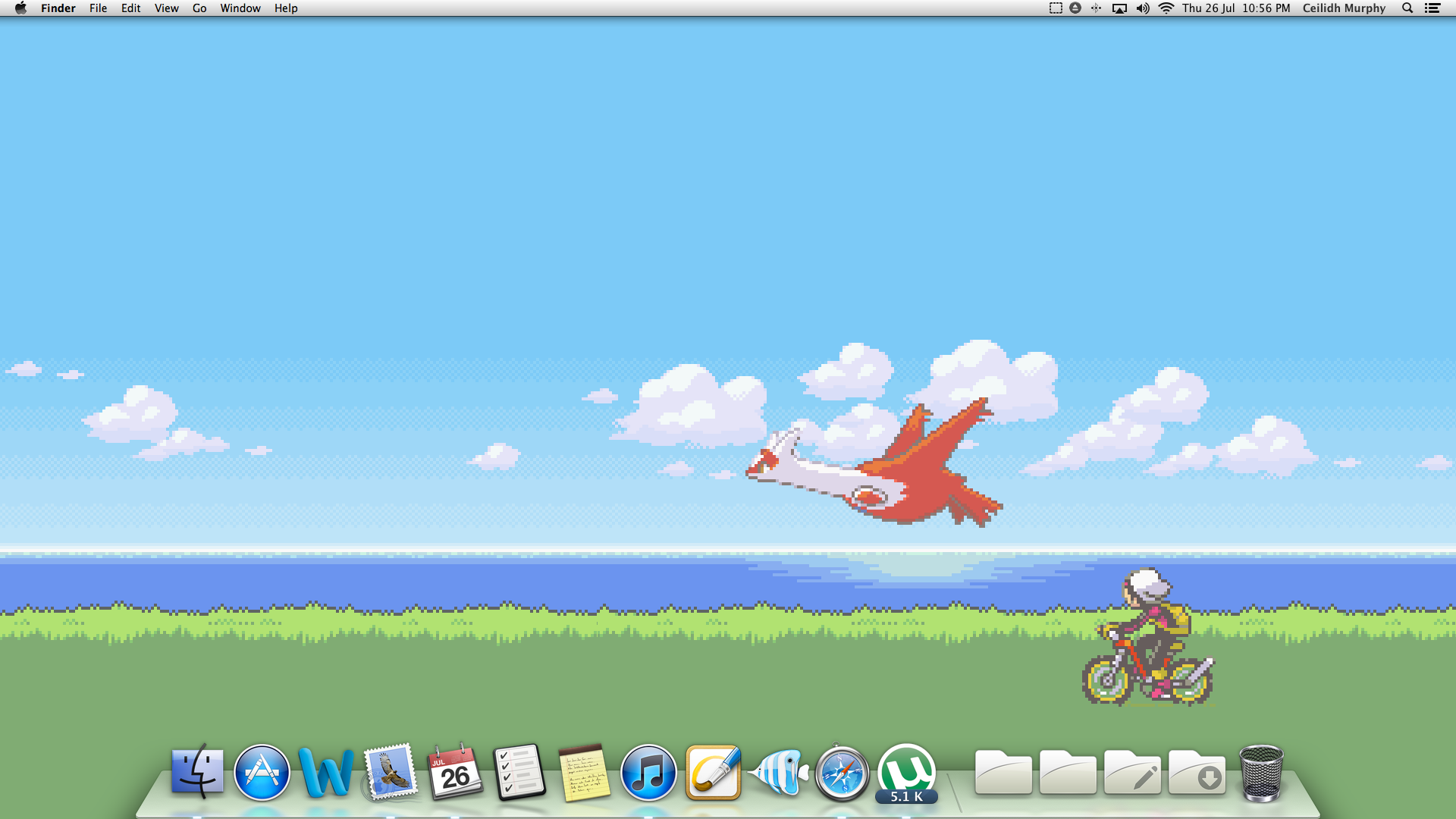The height and width of the screenshot is (819, 1456).
Task: Open the Reminders checklist app
Action: [x=519, y=773]
